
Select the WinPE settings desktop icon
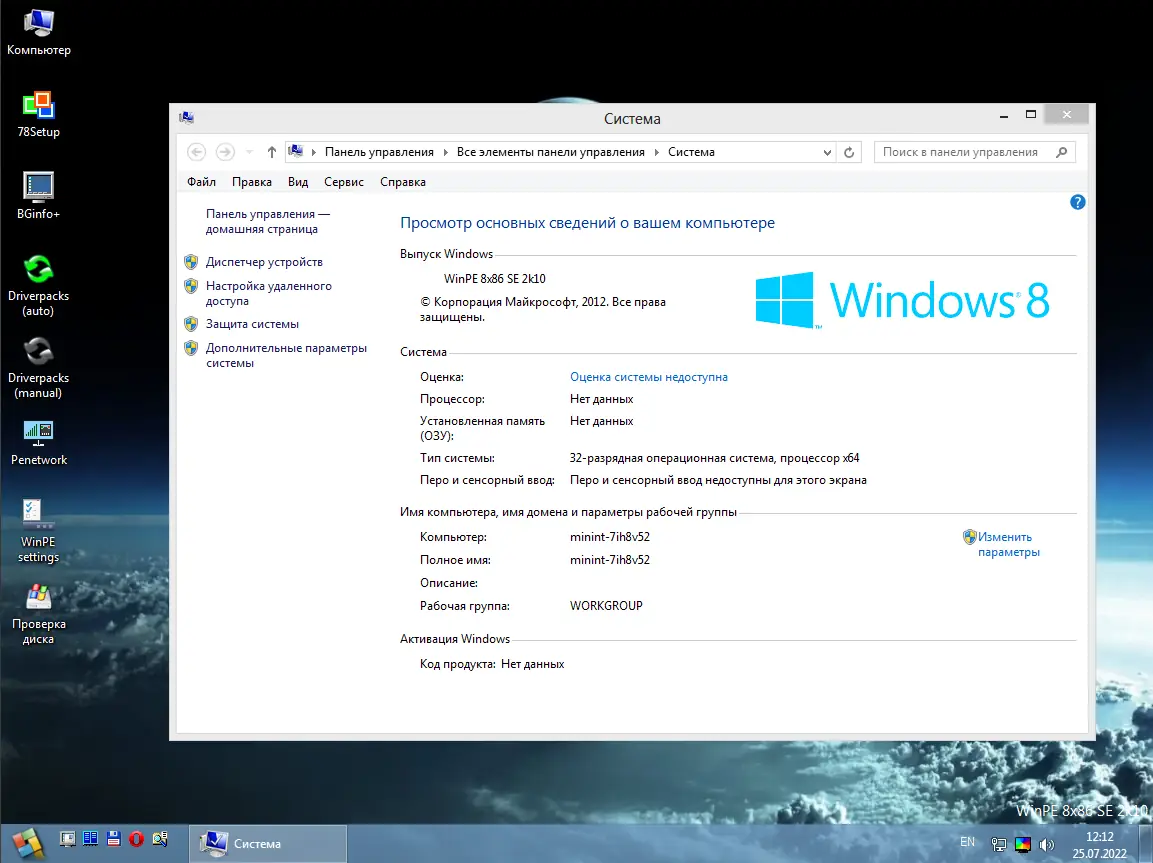38,531
